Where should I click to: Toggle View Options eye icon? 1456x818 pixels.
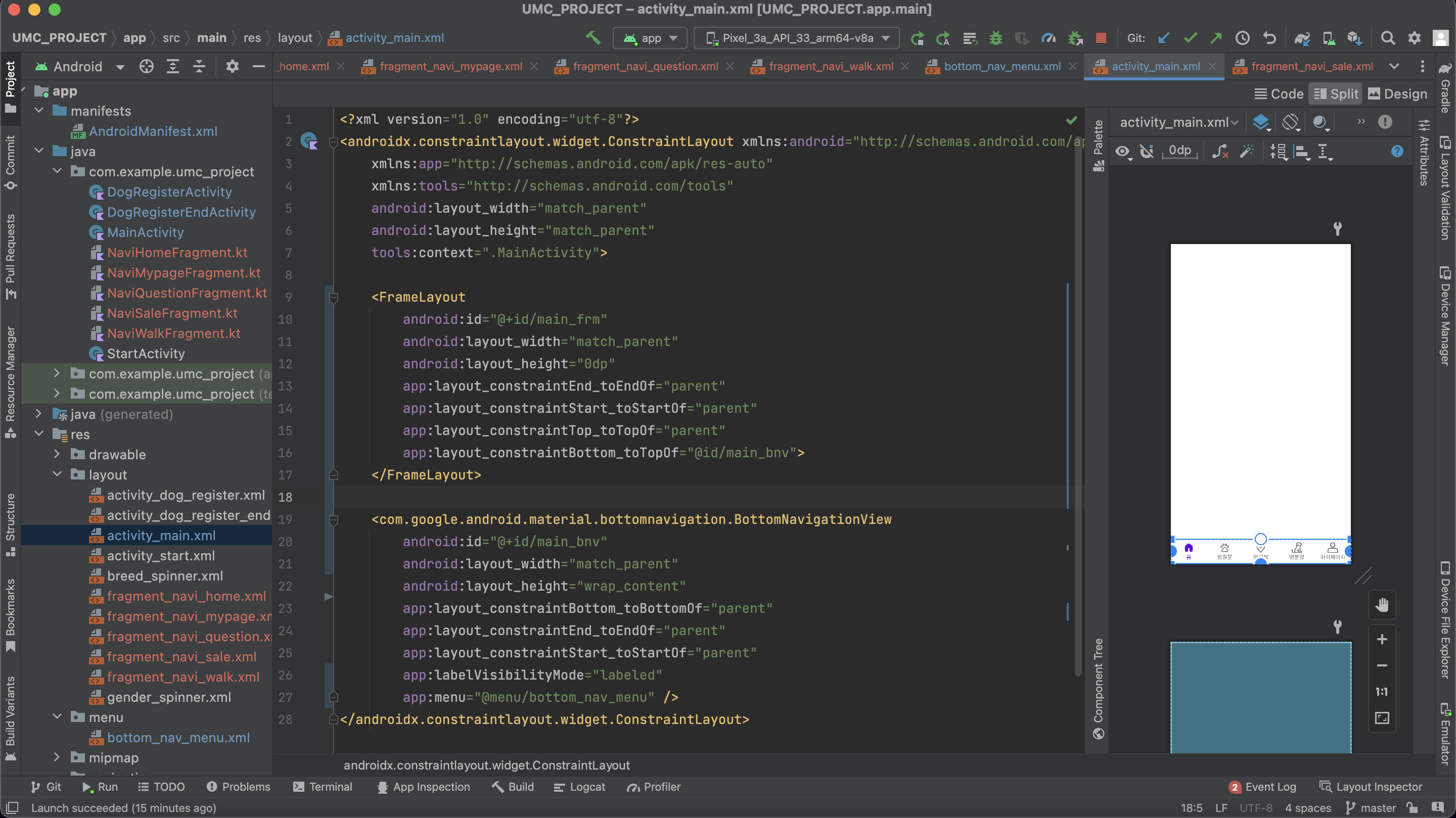coord(1122,151)
